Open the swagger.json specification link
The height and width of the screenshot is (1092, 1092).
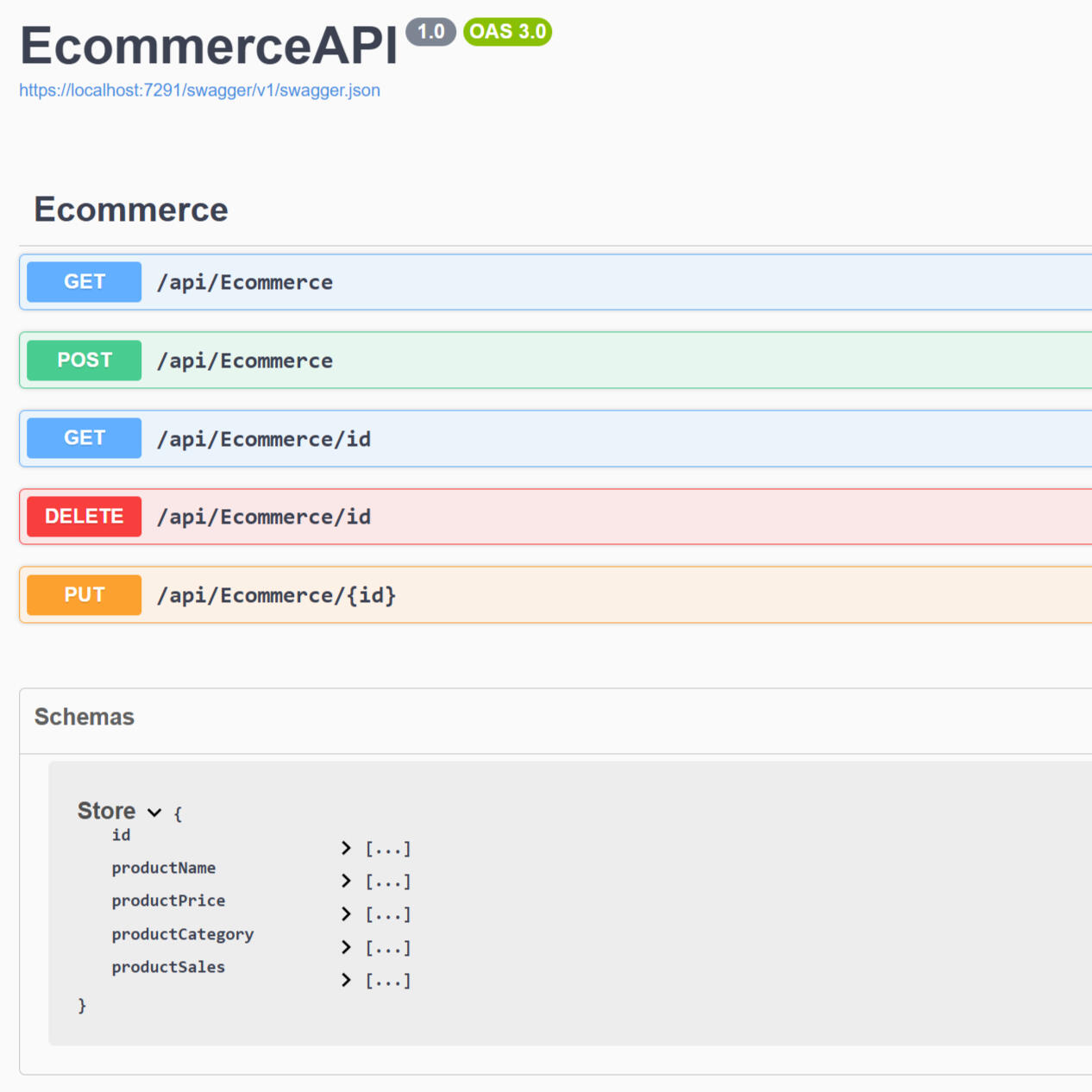[x=200, y=90]
